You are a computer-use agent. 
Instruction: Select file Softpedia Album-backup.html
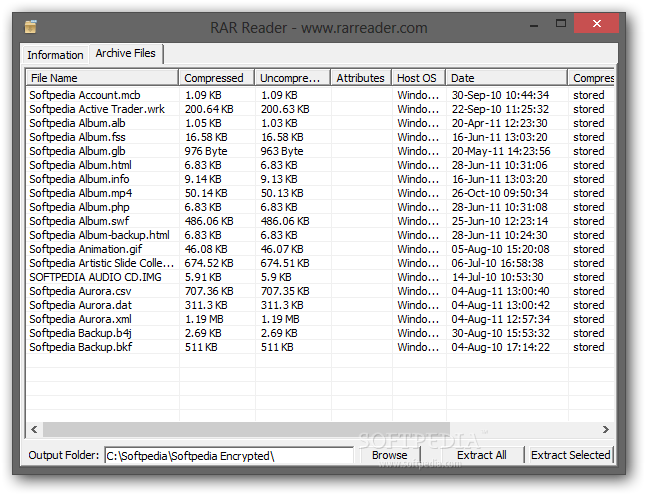coord(99,235)
